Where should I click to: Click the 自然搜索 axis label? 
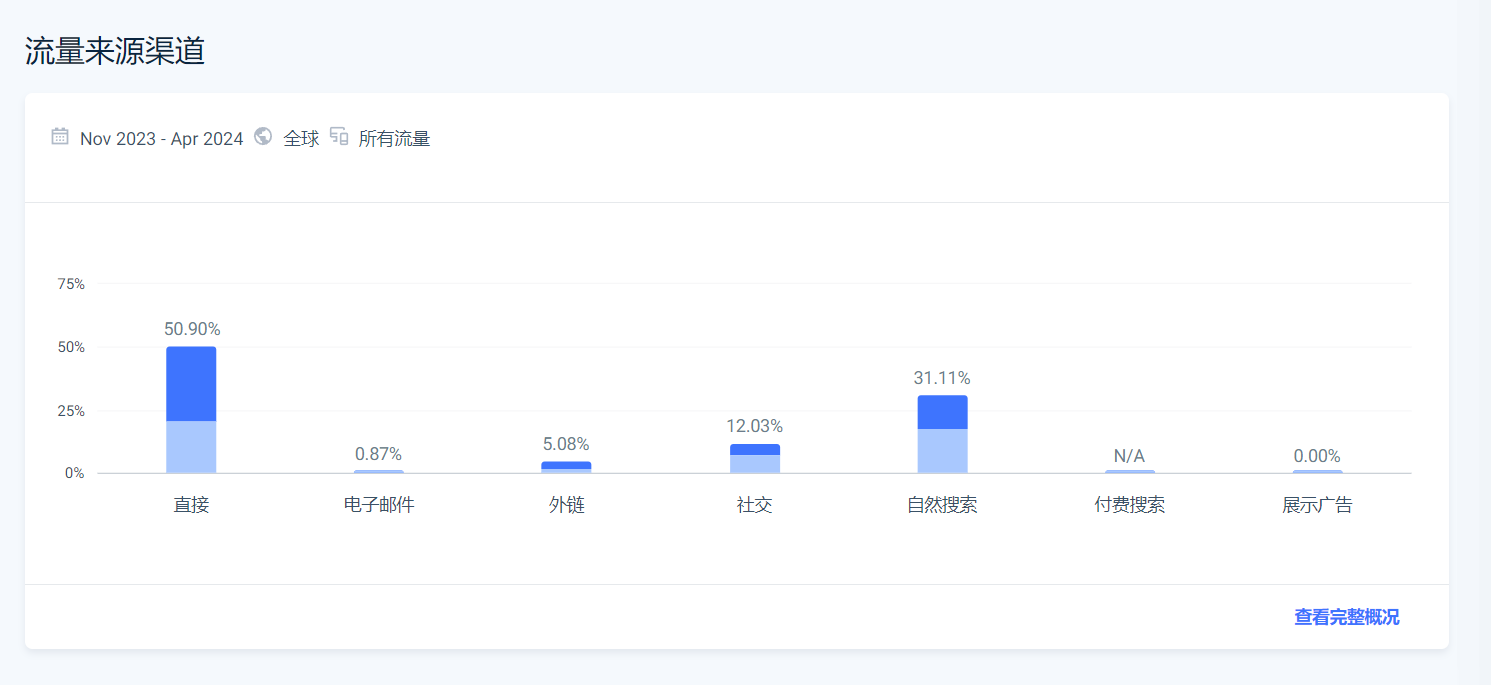[x=942, y=505]
